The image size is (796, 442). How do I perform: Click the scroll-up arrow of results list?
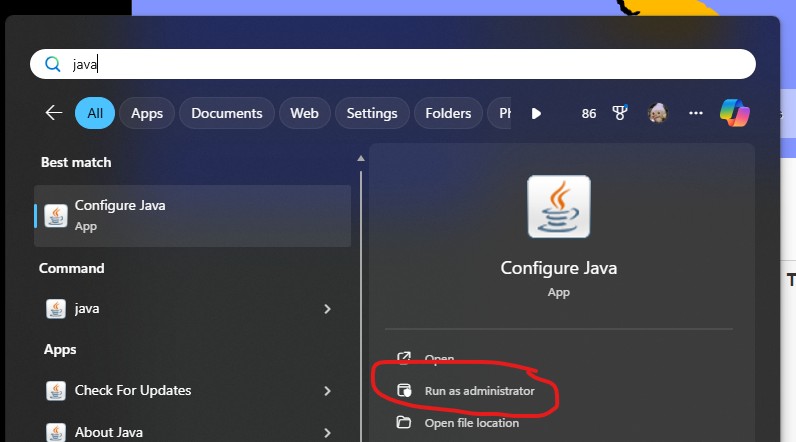click(361, 158)
